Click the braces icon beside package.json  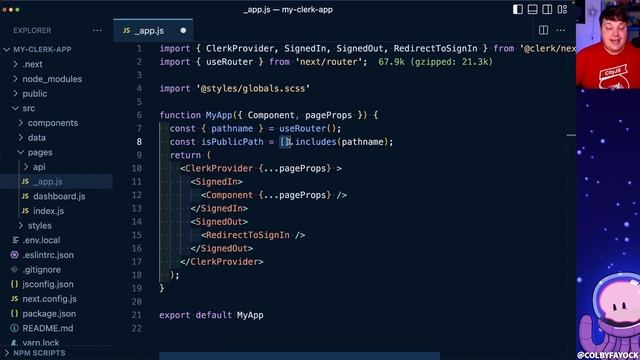tap(15, 313)
